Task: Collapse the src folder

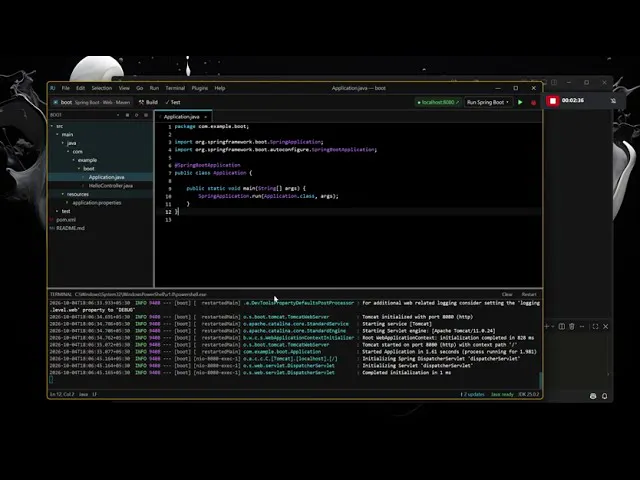Action: (x=52, y=126)
